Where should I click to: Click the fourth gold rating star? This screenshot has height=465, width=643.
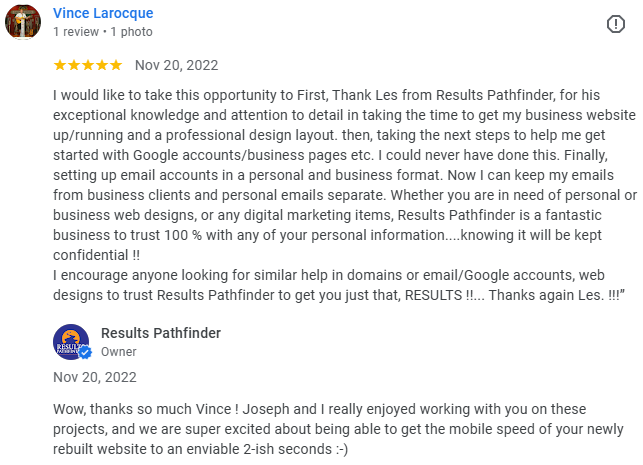point(102,65)
